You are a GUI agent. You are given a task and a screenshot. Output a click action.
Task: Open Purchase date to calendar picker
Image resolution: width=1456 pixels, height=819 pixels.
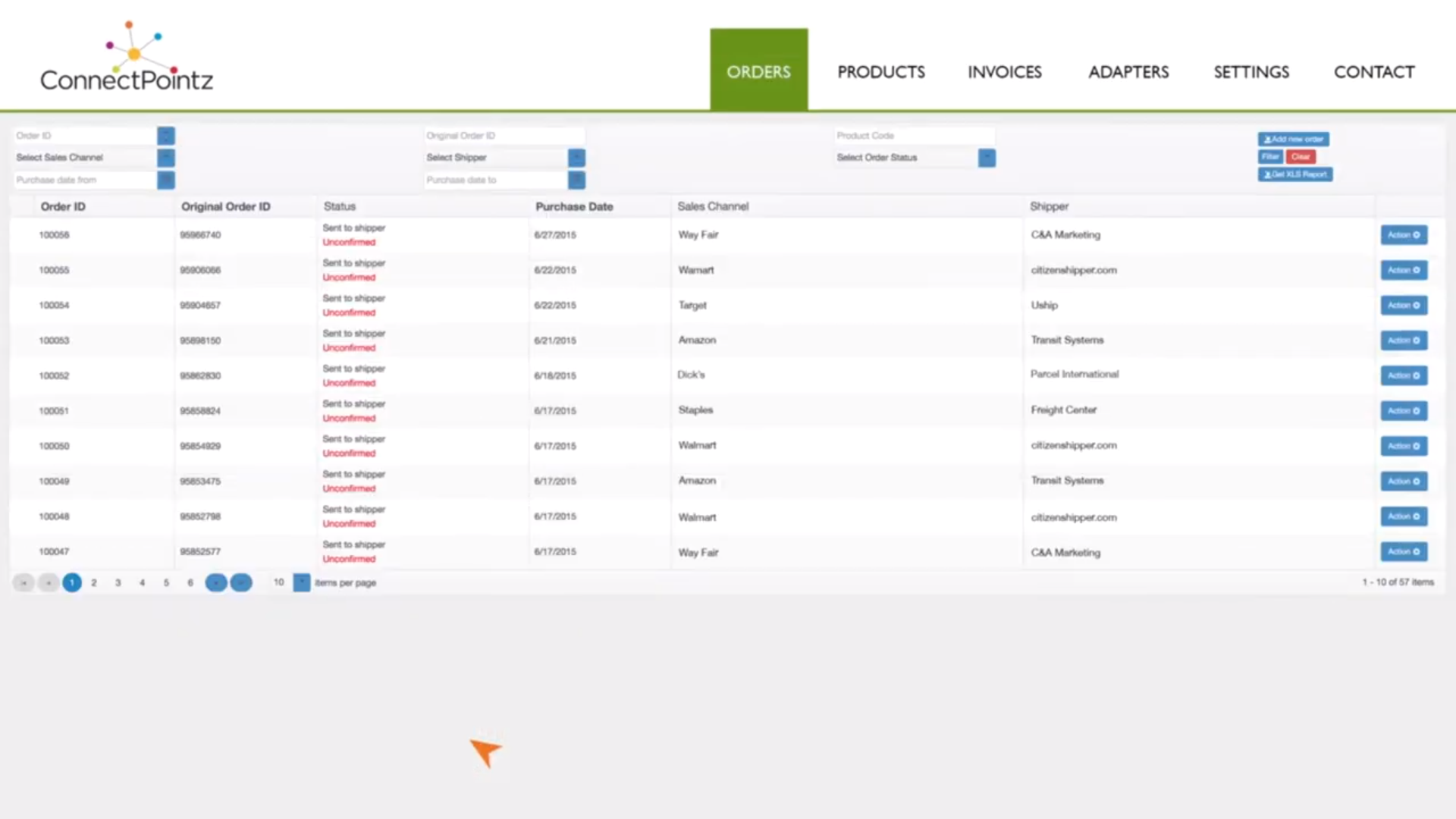pos(576,180)
